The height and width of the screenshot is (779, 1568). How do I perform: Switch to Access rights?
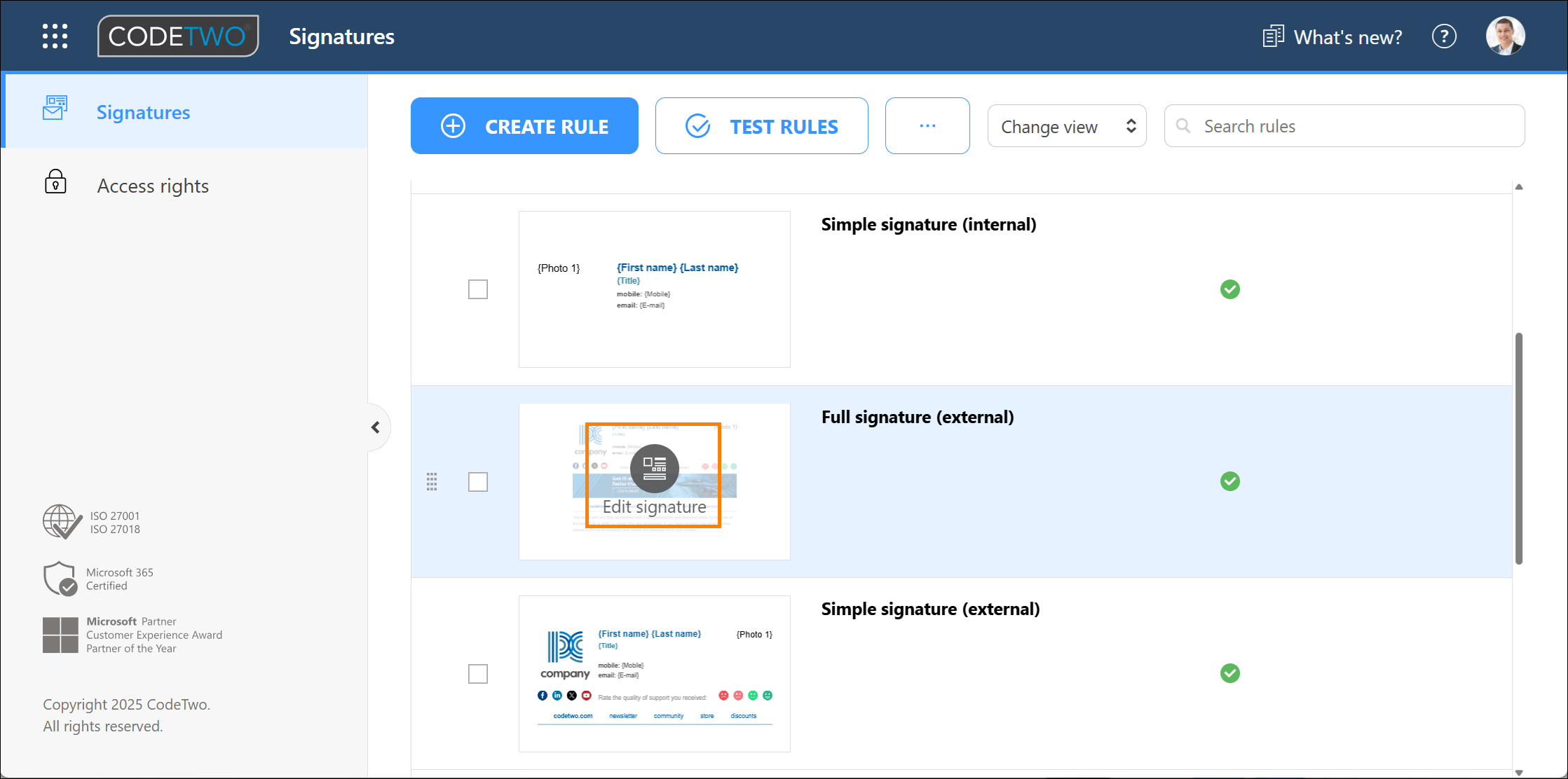[153, 185]
